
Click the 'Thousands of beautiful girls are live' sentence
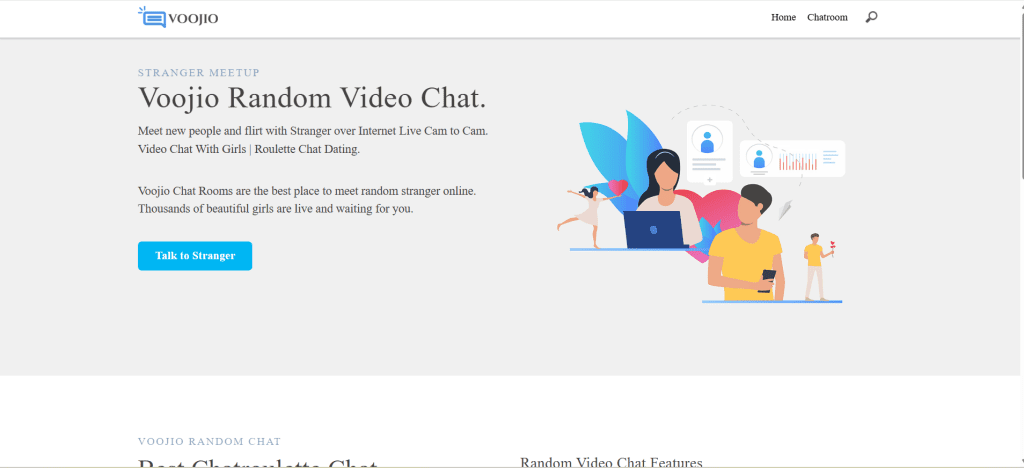[x=276, y=210]
